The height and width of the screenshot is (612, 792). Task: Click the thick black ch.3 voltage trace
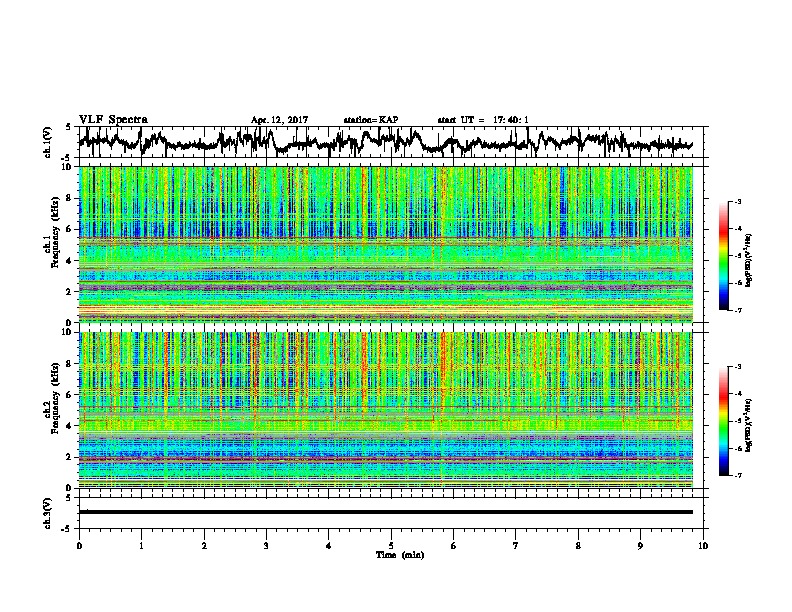tap(385, 512)
